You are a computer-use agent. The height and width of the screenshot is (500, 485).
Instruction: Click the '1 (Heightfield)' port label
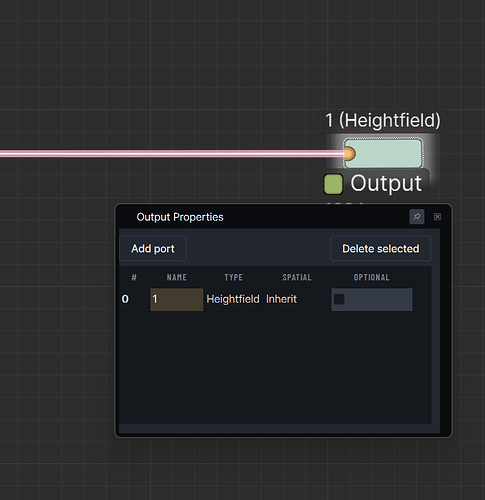coord(383,120)
